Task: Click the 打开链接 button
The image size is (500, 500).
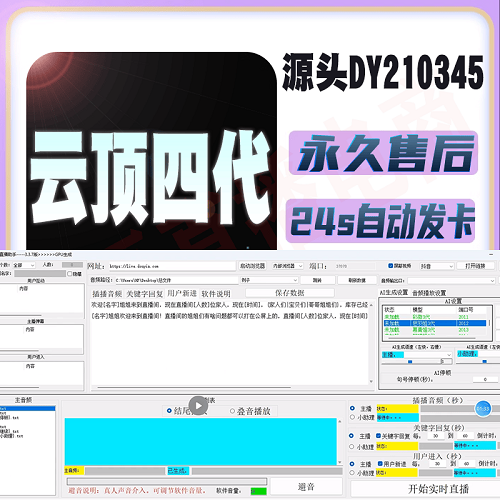Action: pyautogui.click(x=475, y=266)
